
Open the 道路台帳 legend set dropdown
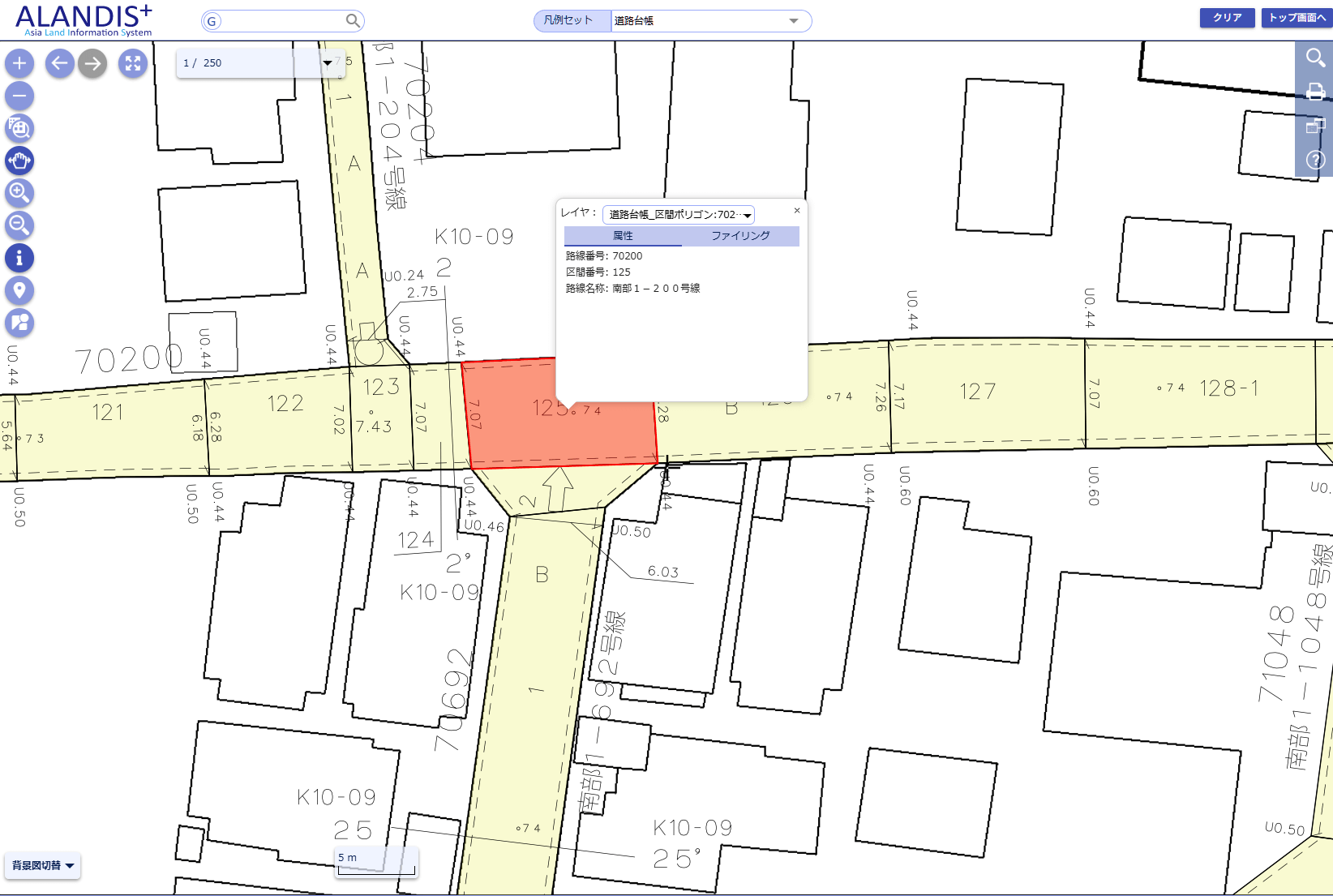pyautogui.click(x=709, y=21)
